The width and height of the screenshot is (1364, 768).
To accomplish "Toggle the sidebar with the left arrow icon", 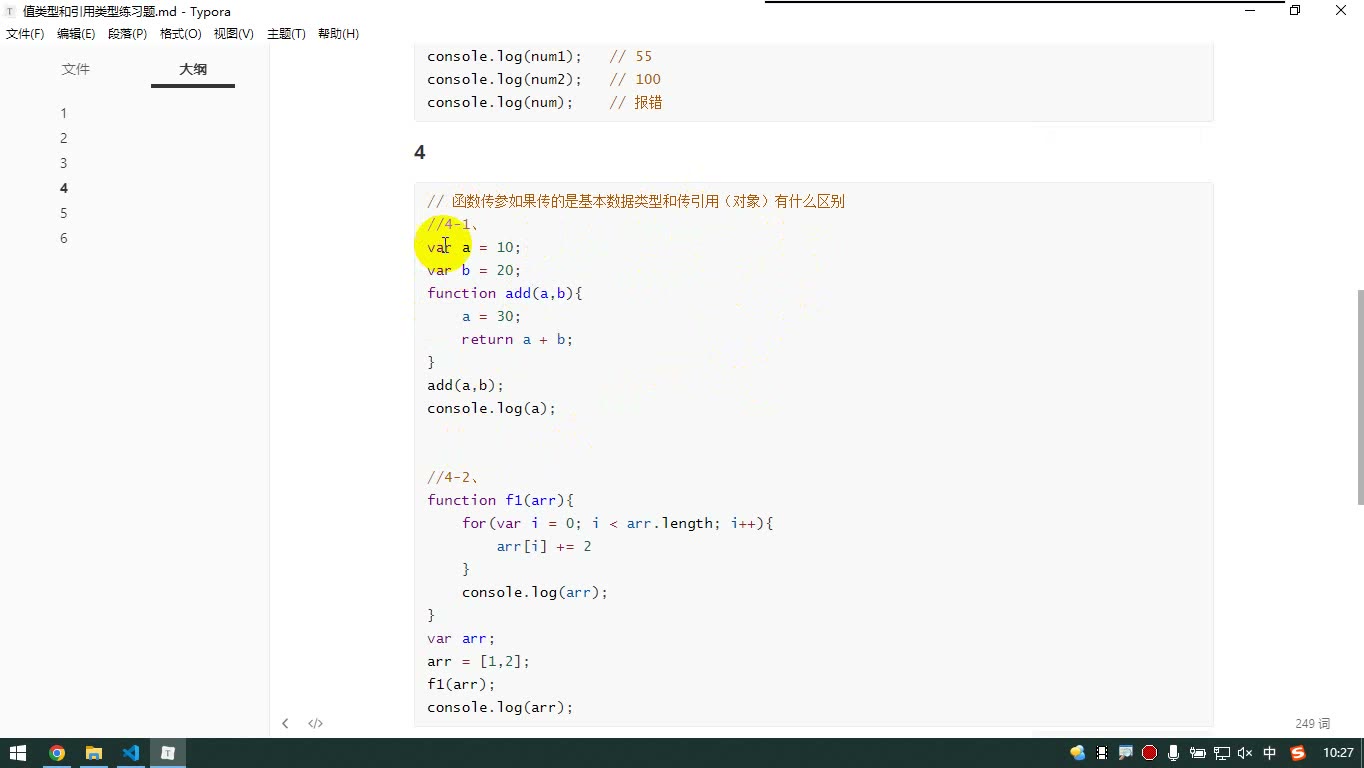I will (x=285, y=723).
